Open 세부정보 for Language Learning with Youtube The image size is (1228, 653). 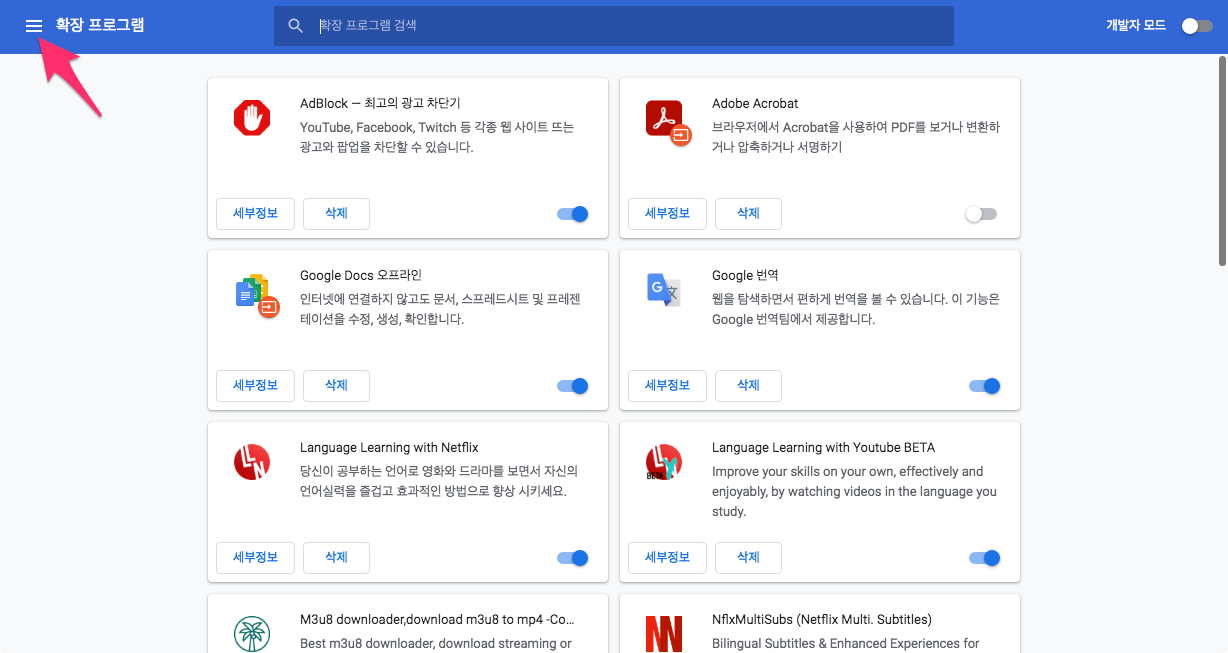[x=667, y=558]
